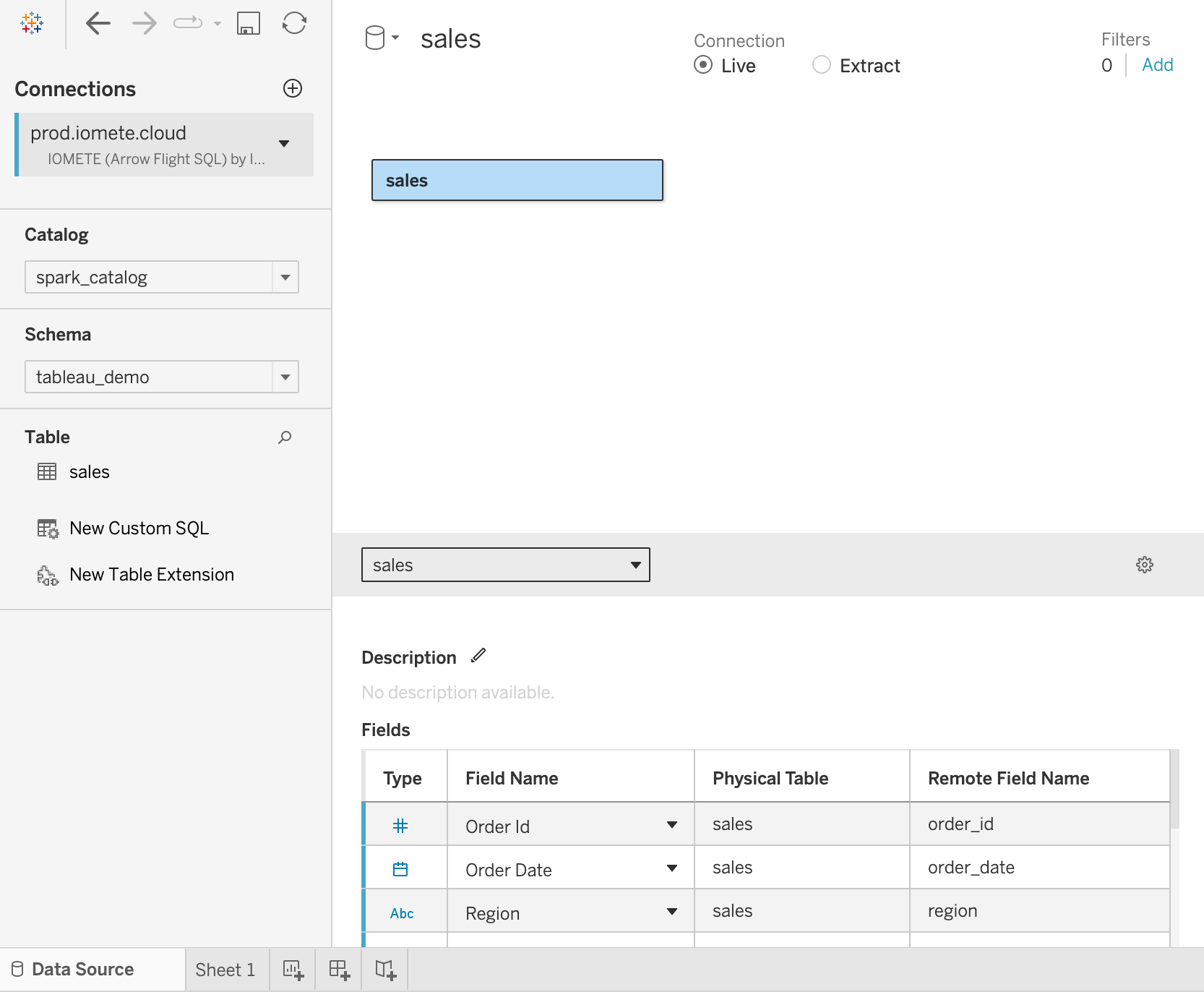Image resolution: width=1204 pixels, height=992 pixels.
Task: Click the region remote field cell
Action: coord(1039,911)
